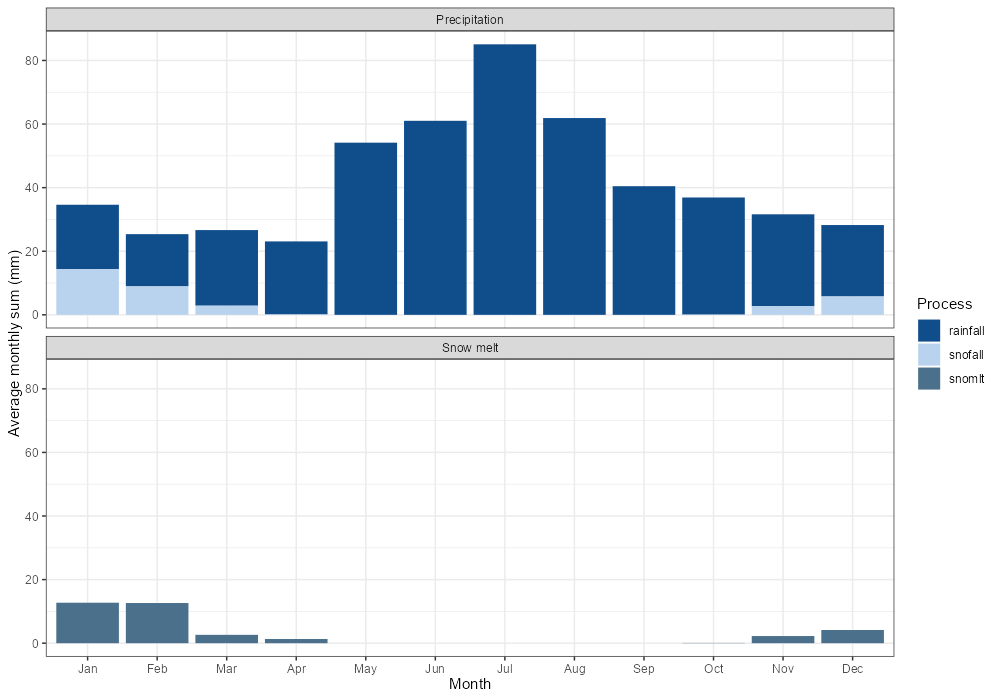Click the "Average monthly sum (mm)" y-axis title

click(x=14, y=343)
